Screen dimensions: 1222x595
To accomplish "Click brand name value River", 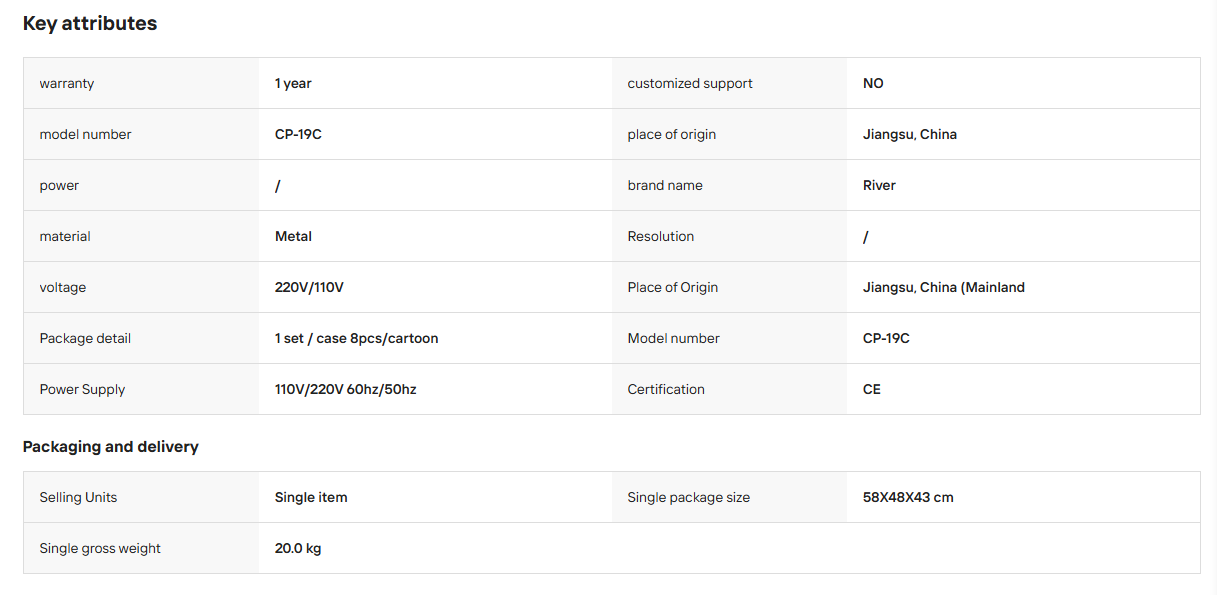I will point(879,185).
